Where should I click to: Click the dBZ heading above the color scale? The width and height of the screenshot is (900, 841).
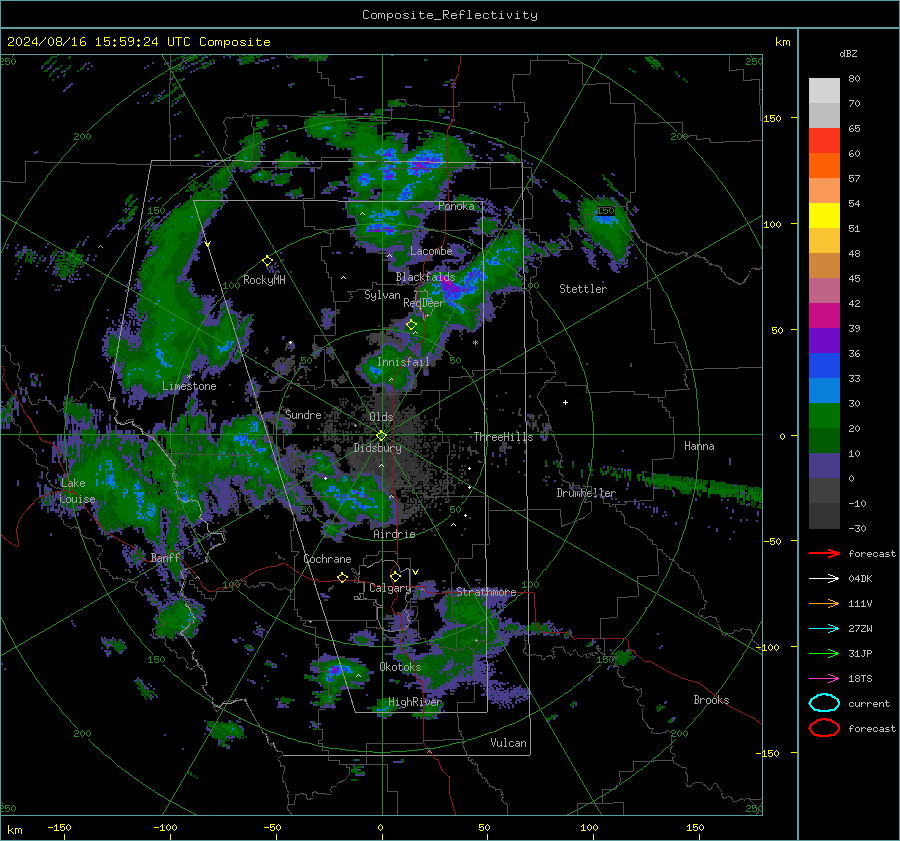click(848, 53)
